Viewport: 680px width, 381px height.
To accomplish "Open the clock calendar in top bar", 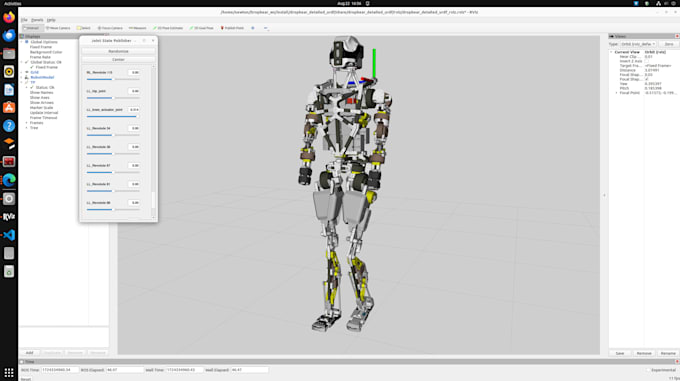I will (349, 3).
